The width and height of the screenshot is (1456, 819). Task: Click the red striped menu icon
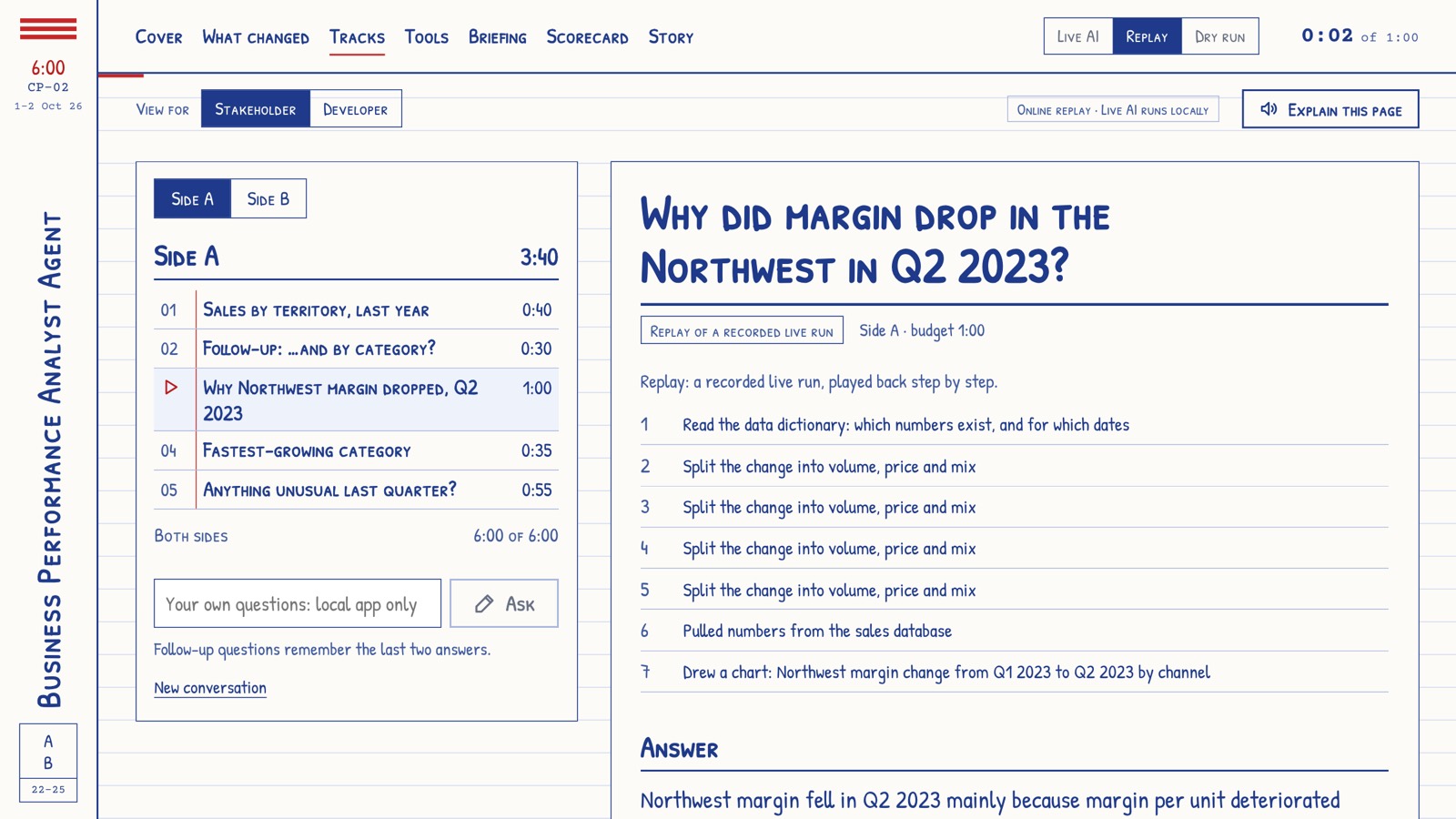click(48, 29)
